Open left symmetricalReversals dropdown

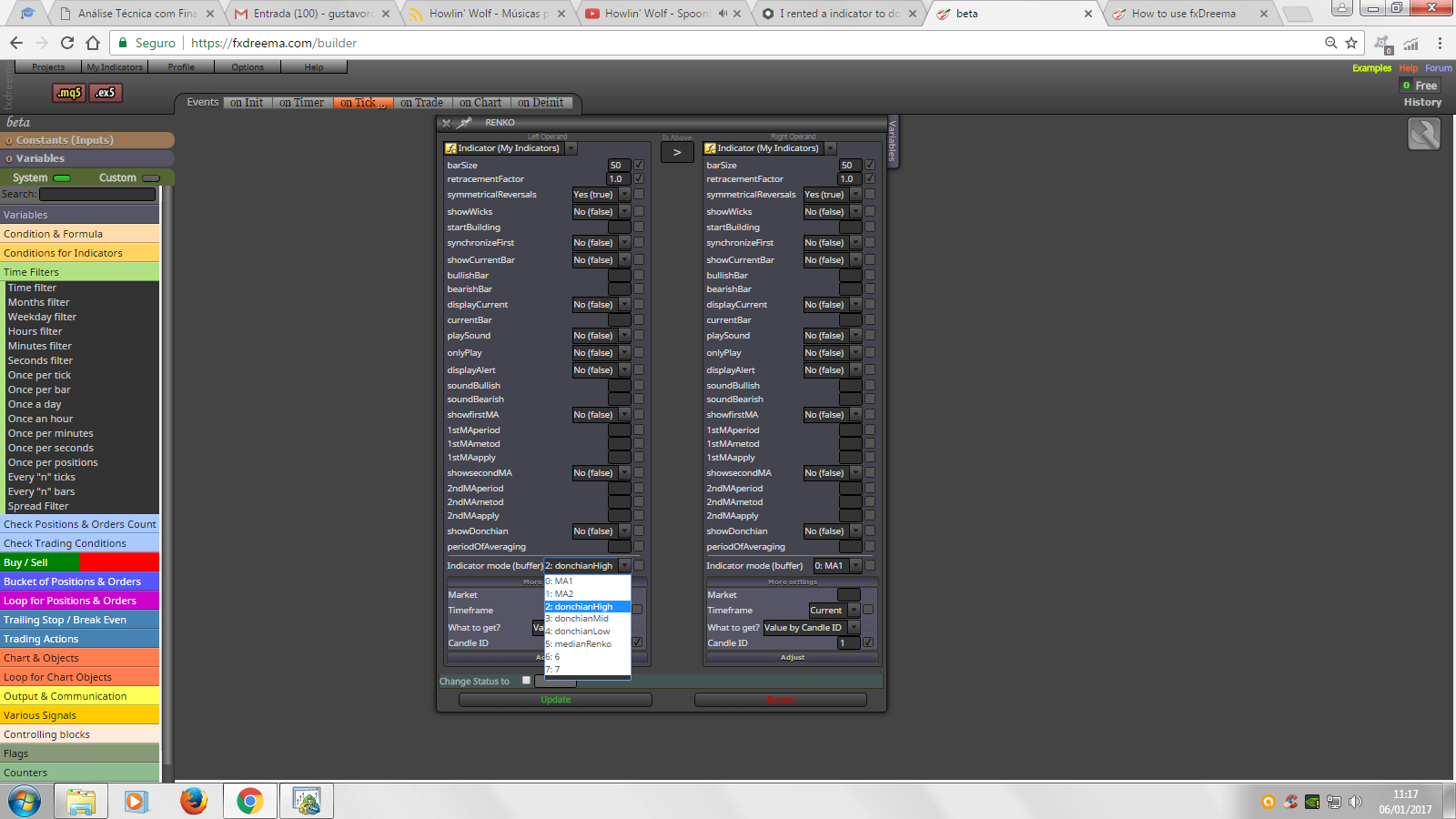pos(601,195)
